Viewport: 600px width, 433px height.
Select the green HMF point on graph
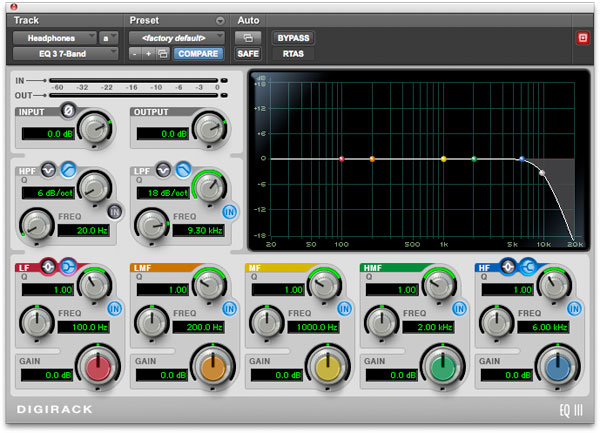(x=474, y=159)
